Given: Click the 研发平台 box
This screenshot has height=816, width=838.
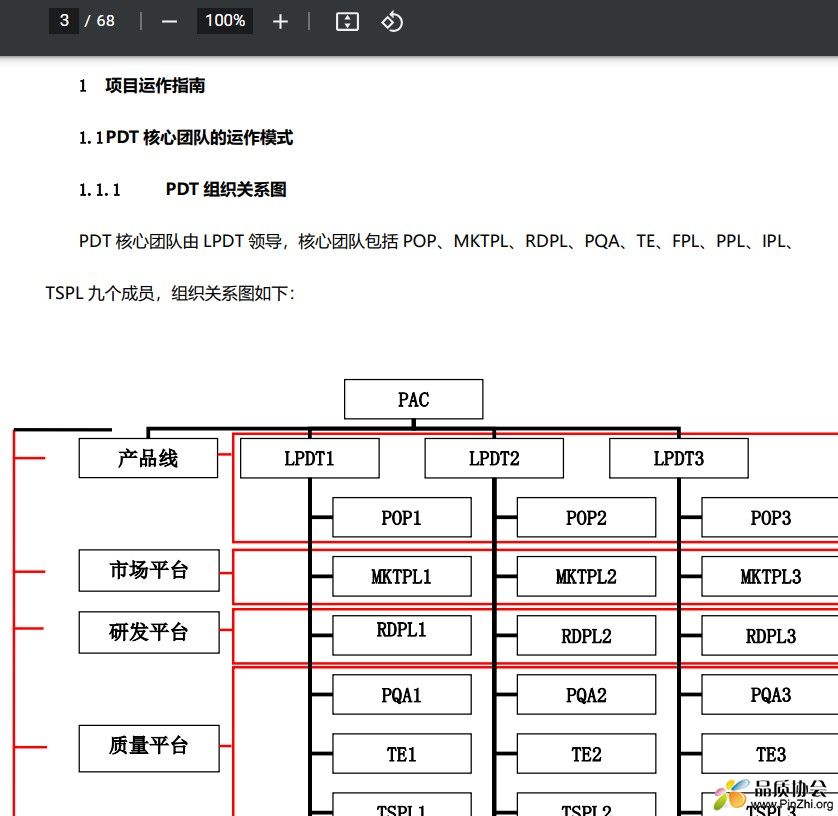Looking at the screenshot, I should pos(149,632).
